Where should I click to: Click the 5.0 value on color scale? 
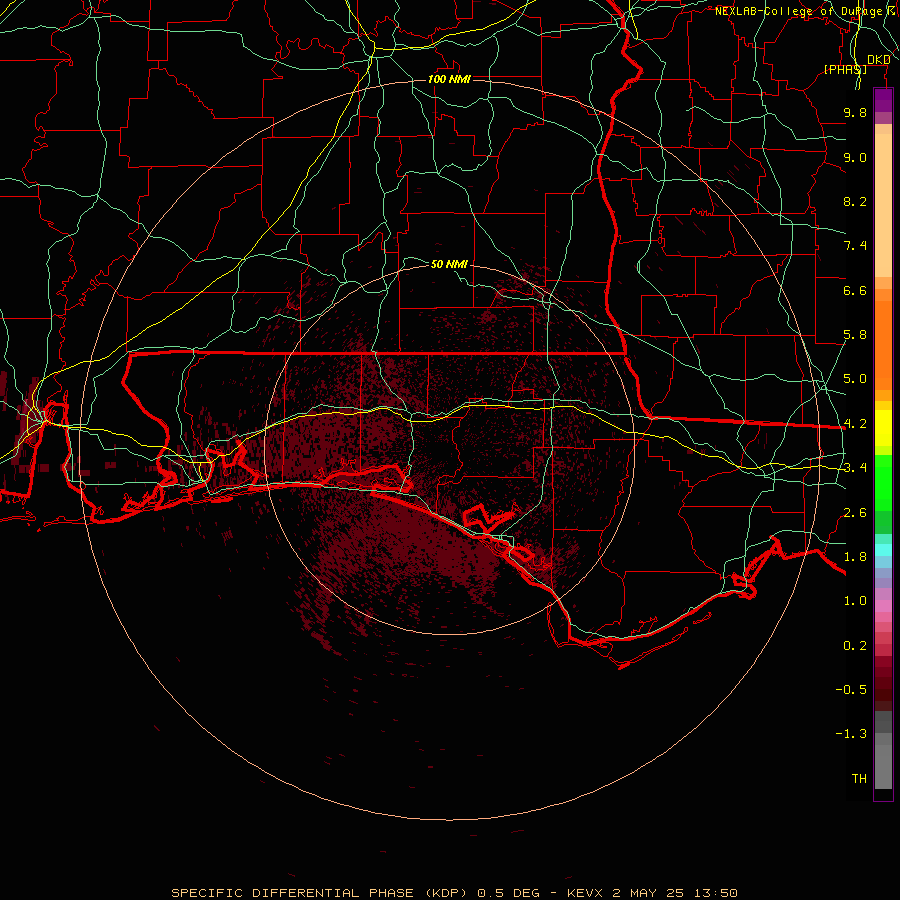855,379
